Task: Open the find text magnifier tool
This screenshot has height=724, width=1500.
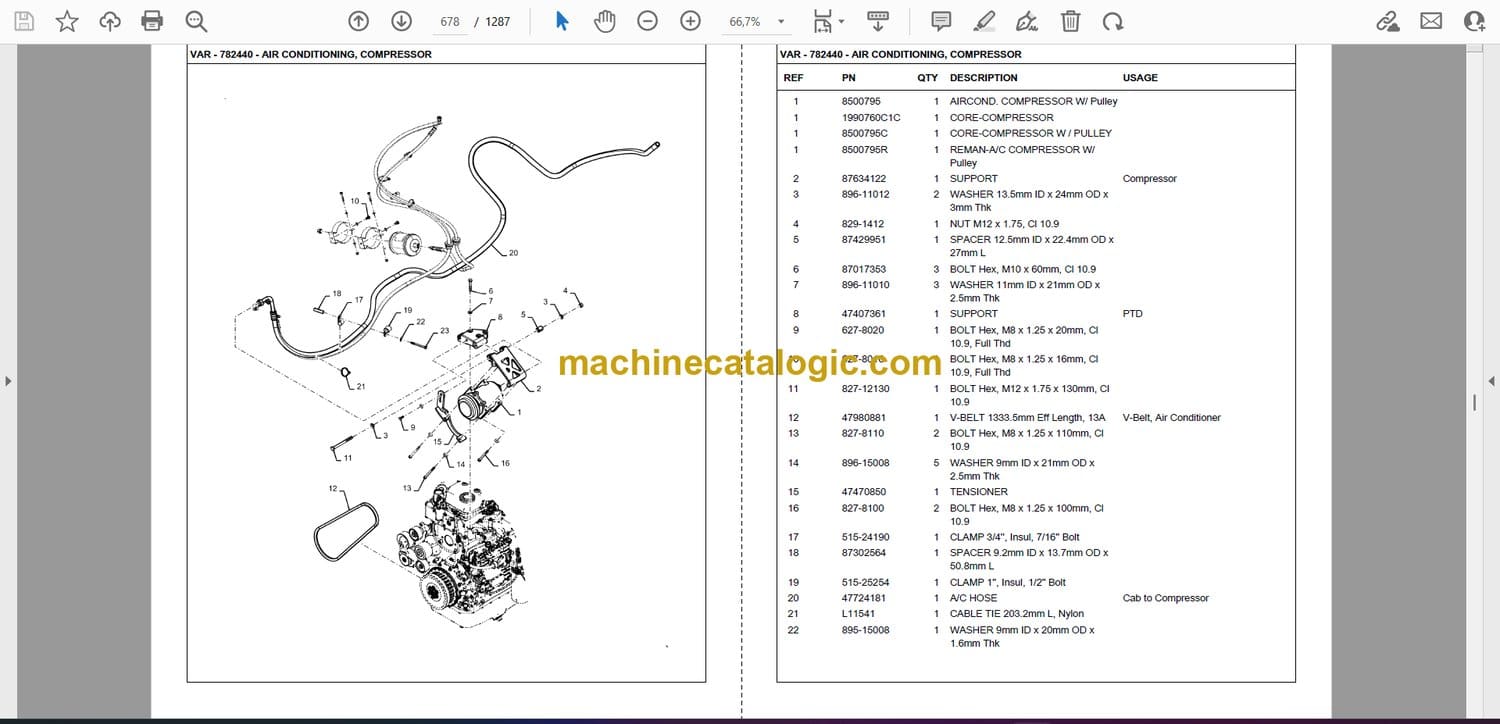Action: [x=196, y=21]
